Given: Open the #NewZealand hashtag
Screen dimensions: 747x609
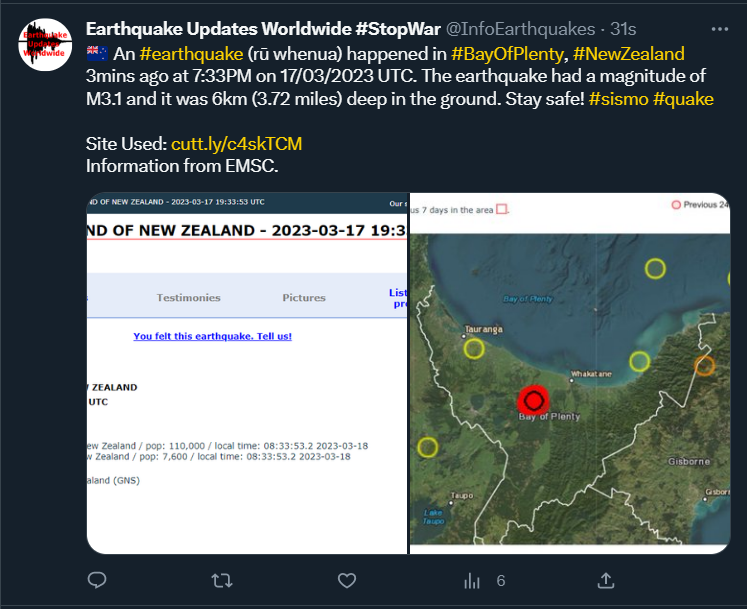Looking at the screenshot, I should (x=629, y=54).
